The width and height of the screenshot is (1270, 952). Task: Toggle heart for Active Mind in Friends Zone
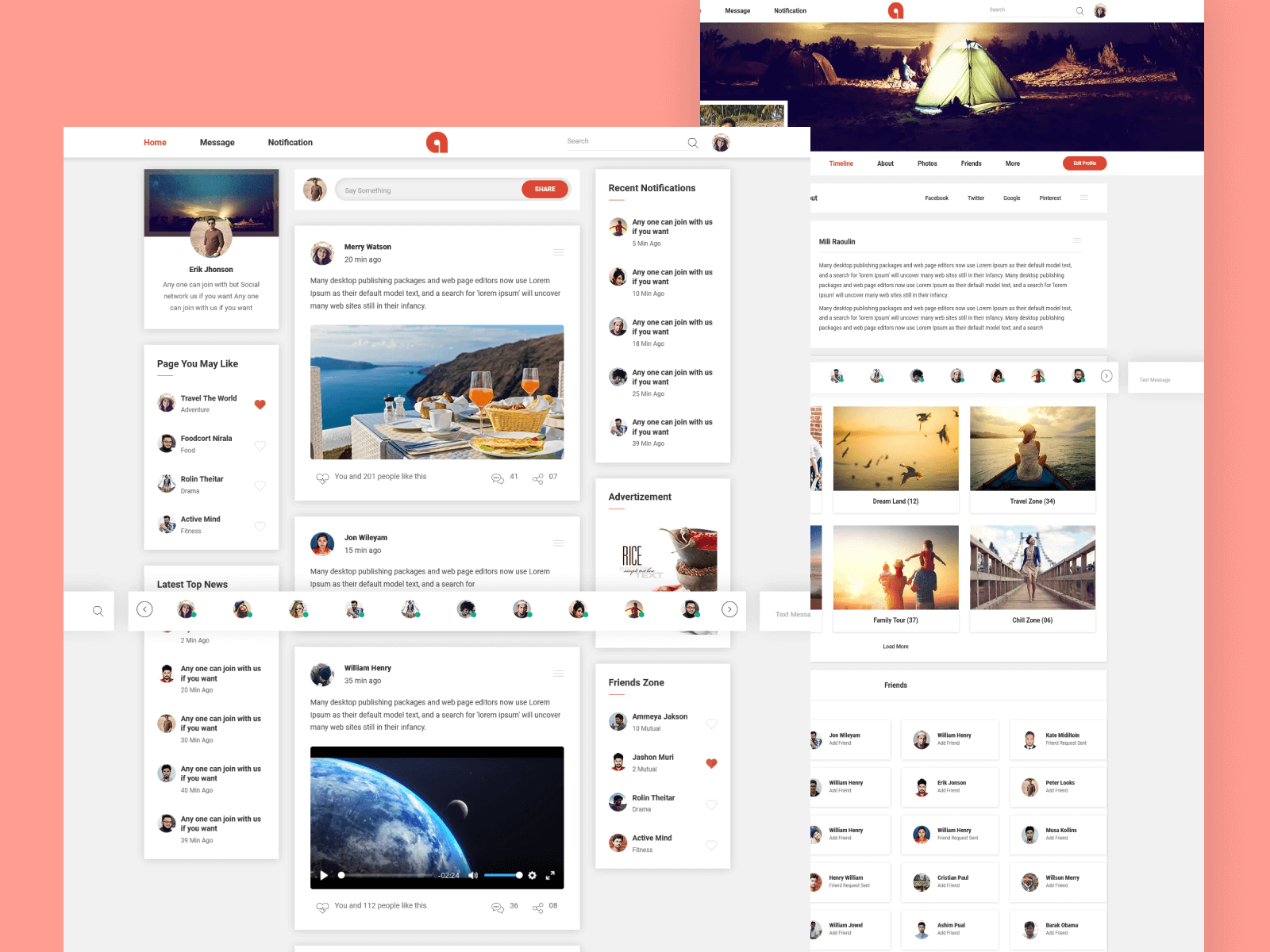[711, 845]
